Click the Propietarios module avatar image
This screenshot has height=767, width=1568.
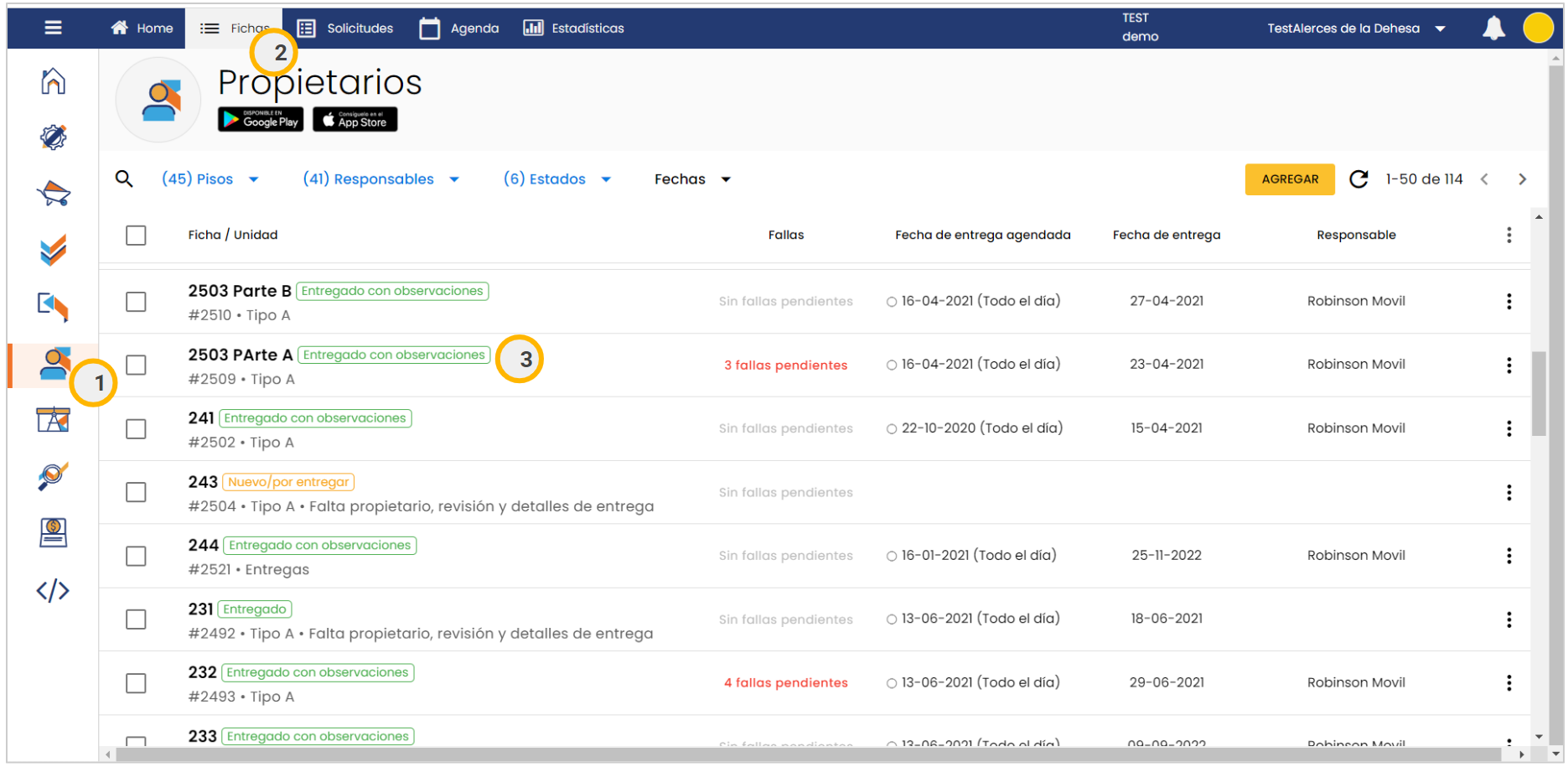click(x=158, y=100)
